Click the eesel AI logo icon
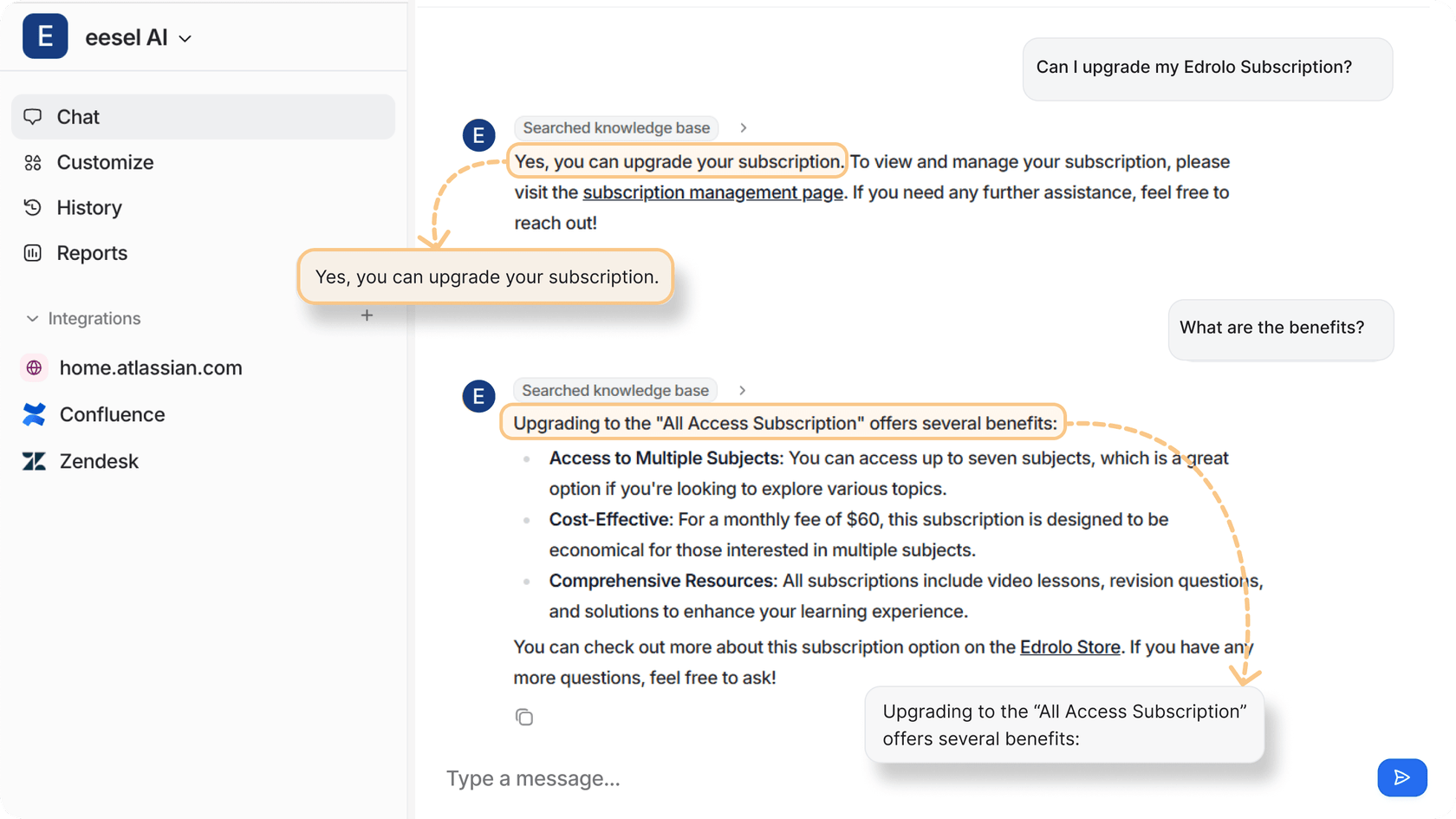The width and height of the screenshot is (1456, 819). tap(45, 36)
